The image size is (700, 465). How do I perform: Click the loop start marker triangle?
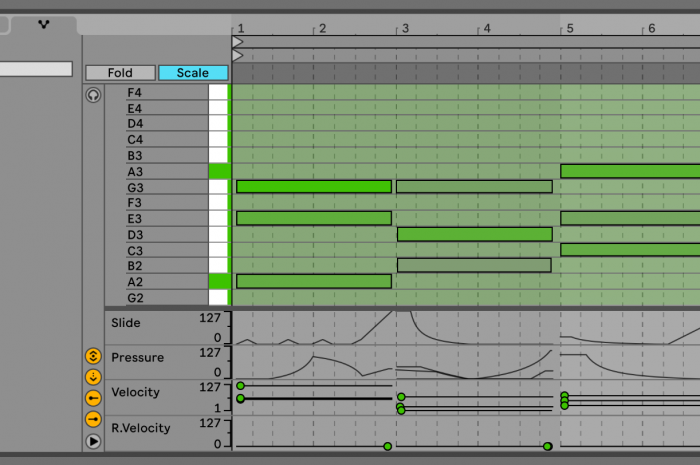coord(238,42)
